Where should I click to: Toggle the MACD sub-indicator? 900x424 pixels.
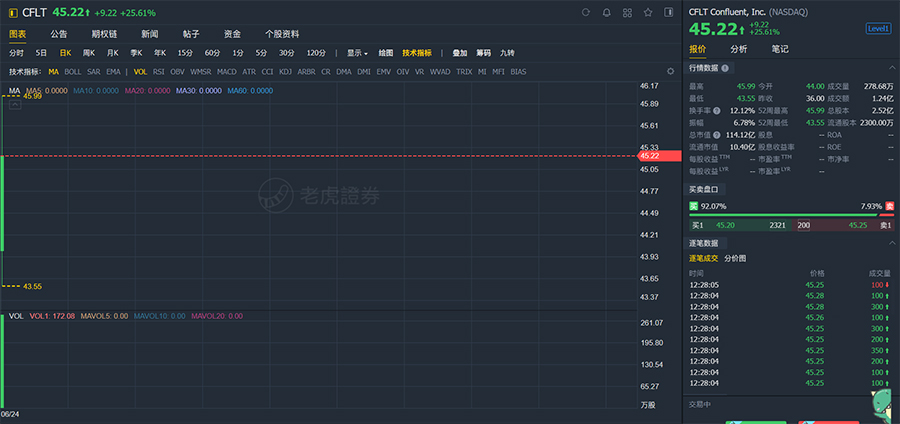[x=226, y=72]
